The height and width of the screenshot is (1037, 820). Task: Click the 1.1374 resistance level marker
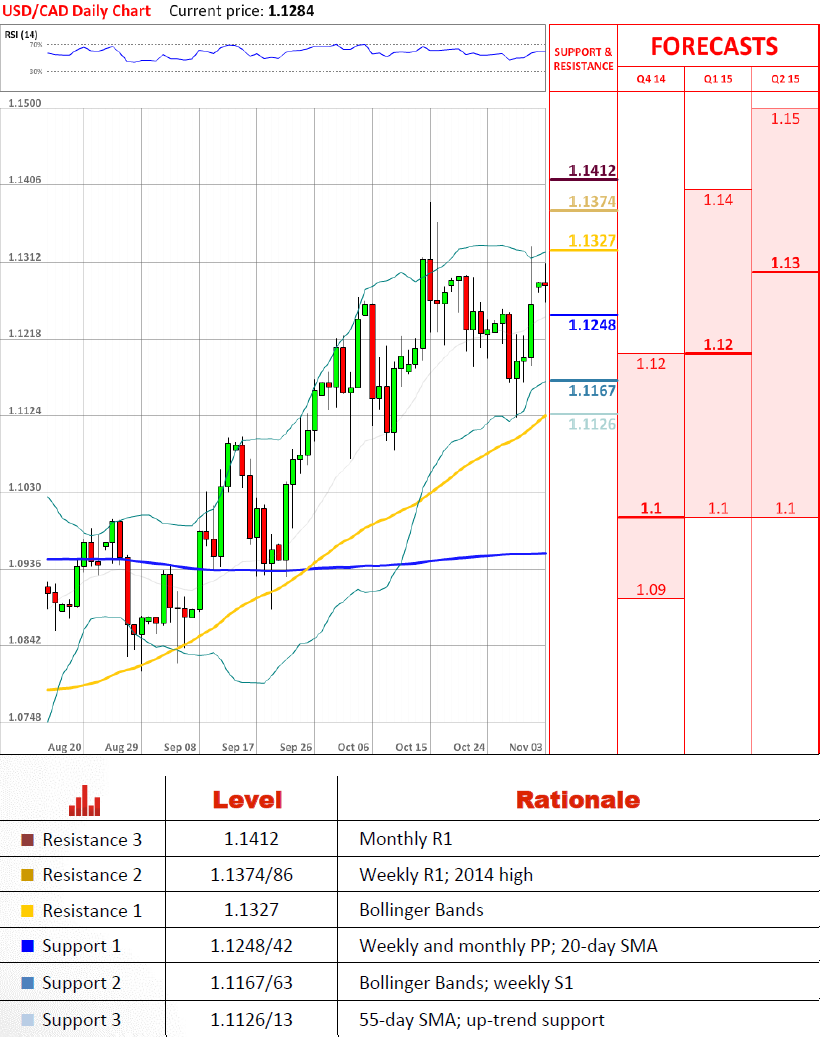coord(591,202)
